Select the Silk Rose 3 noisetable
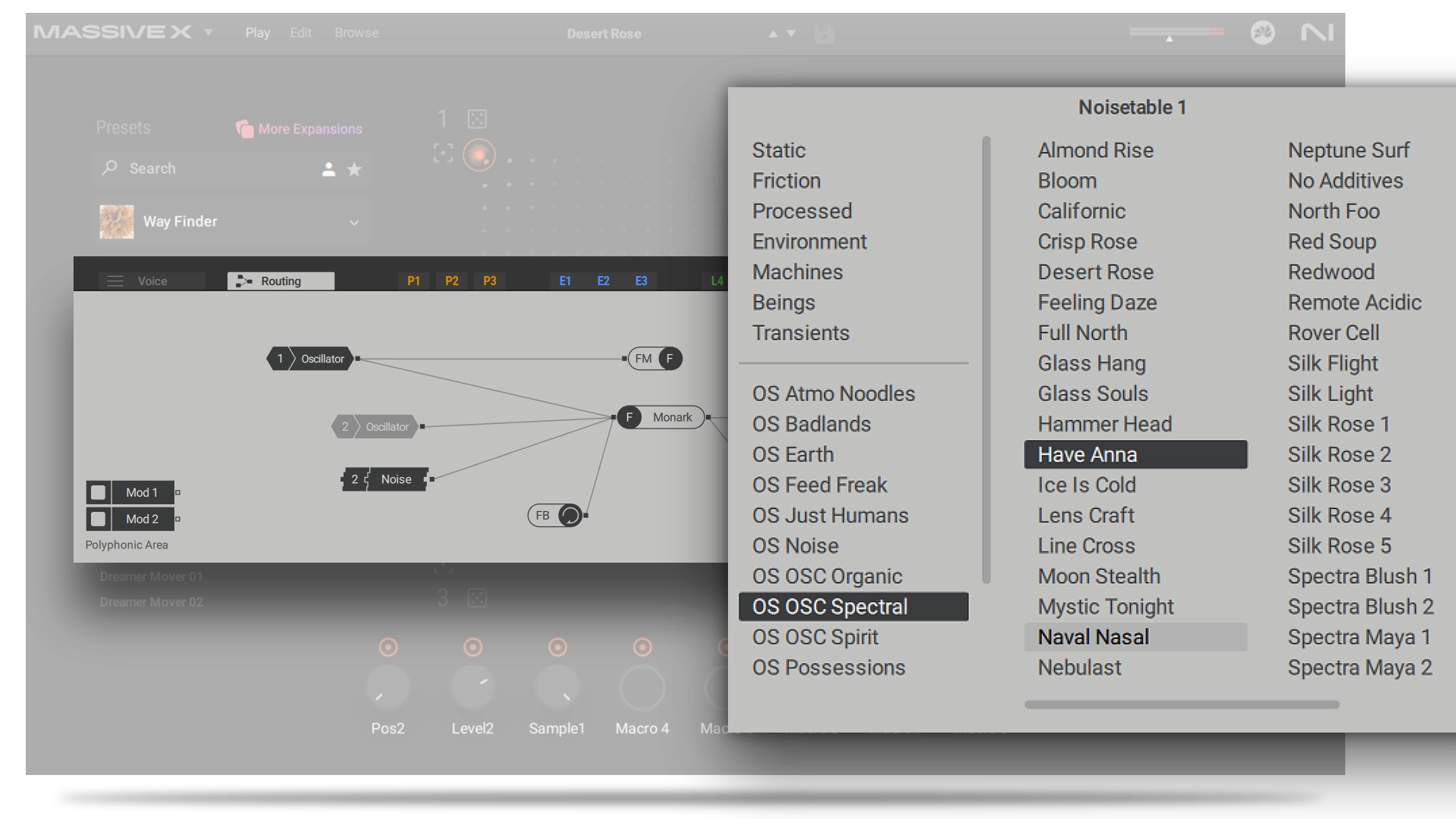 (1339, 485)
